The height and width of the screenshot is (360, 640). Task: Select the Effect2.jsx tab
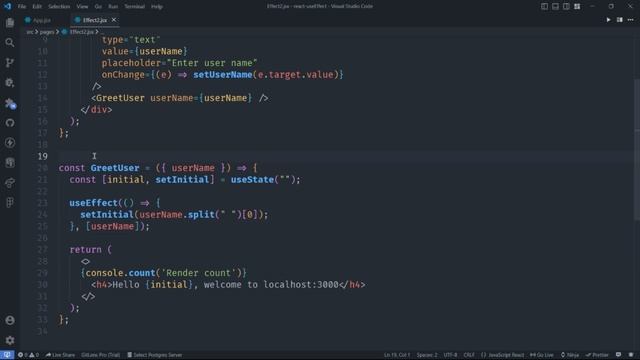(94, 20)
